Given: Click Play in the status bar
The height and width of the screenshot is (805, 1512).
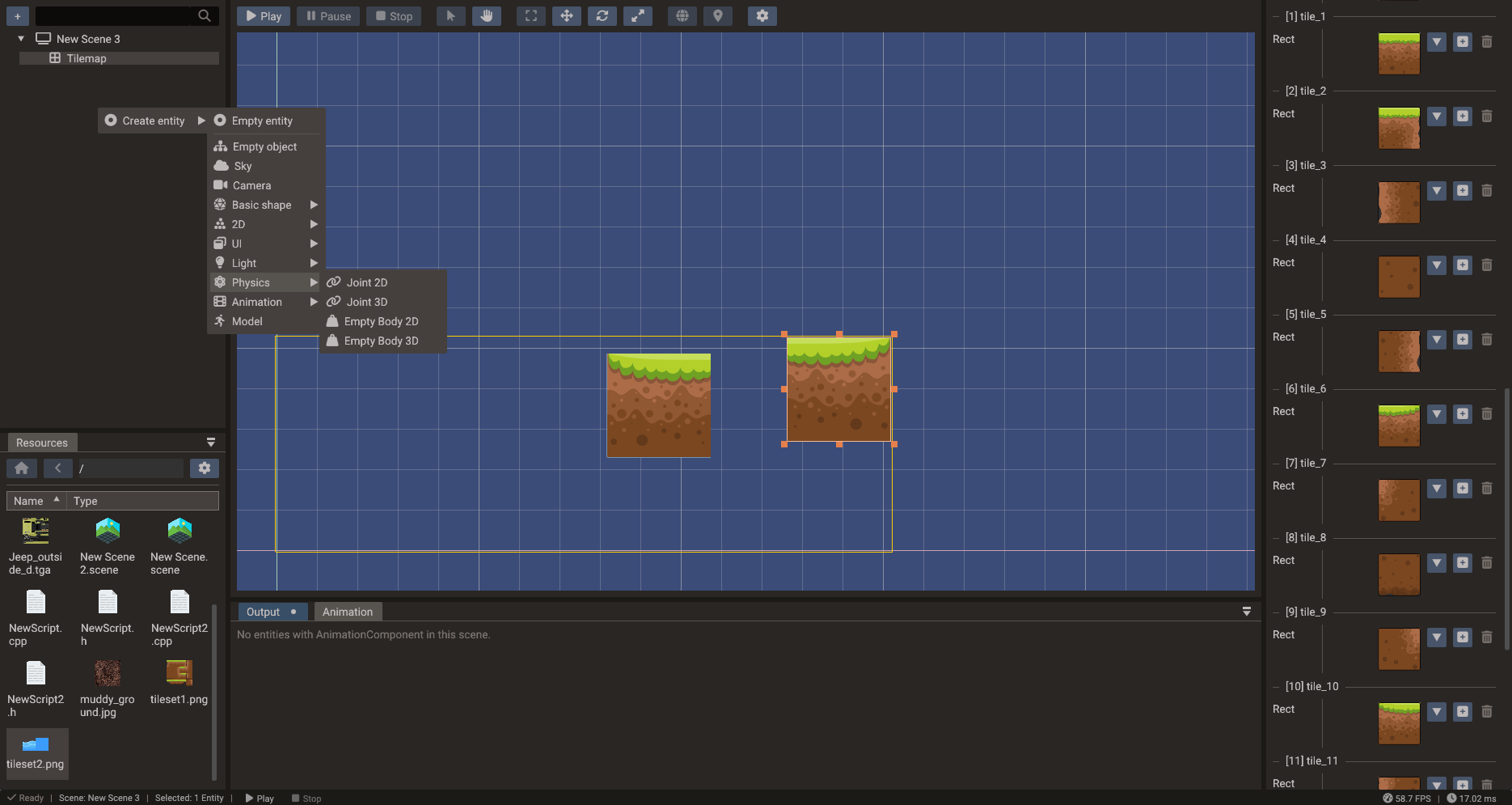Looking at the screenshot, I should coord(260,798).
